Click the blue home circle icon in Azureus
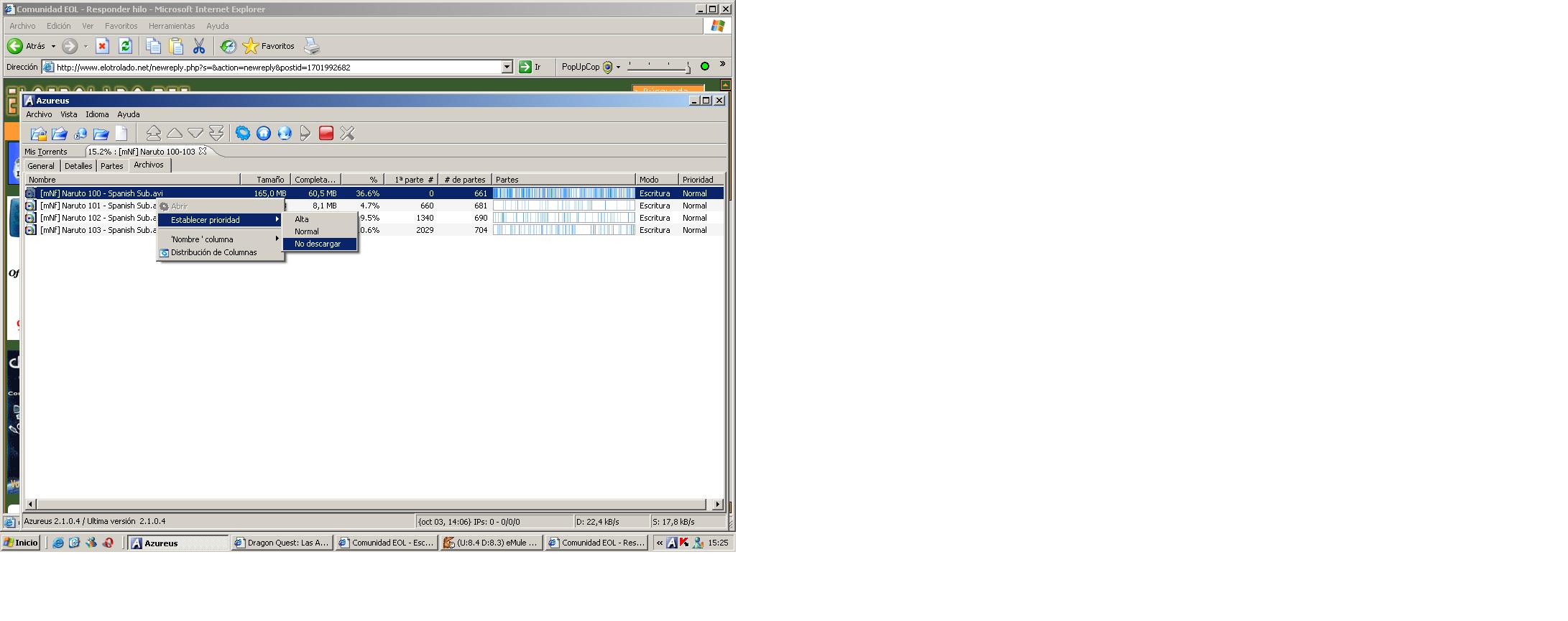The image size is (1568, 621). pyautogui.click(x=264, y=133)
